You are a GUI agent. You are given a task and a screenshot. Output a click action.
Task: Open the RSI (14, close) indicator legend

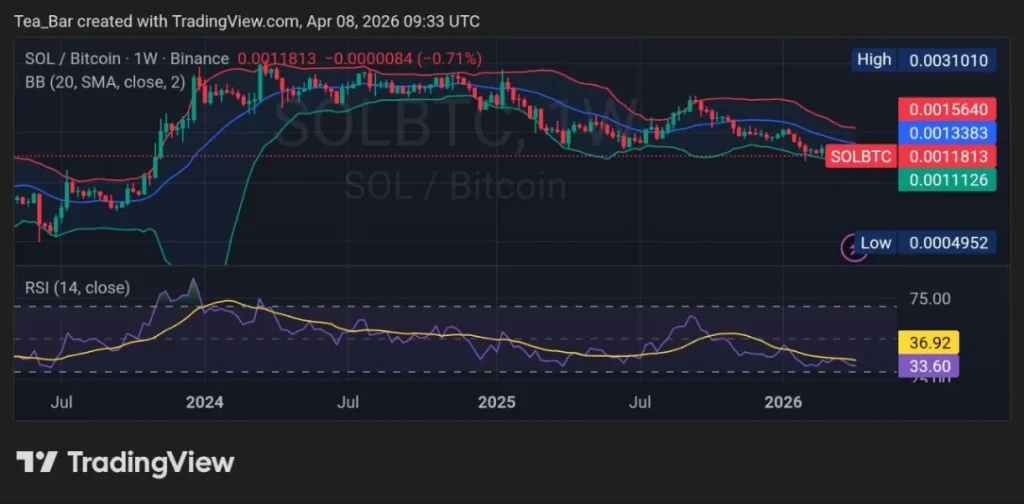click(x=77, y=288)
